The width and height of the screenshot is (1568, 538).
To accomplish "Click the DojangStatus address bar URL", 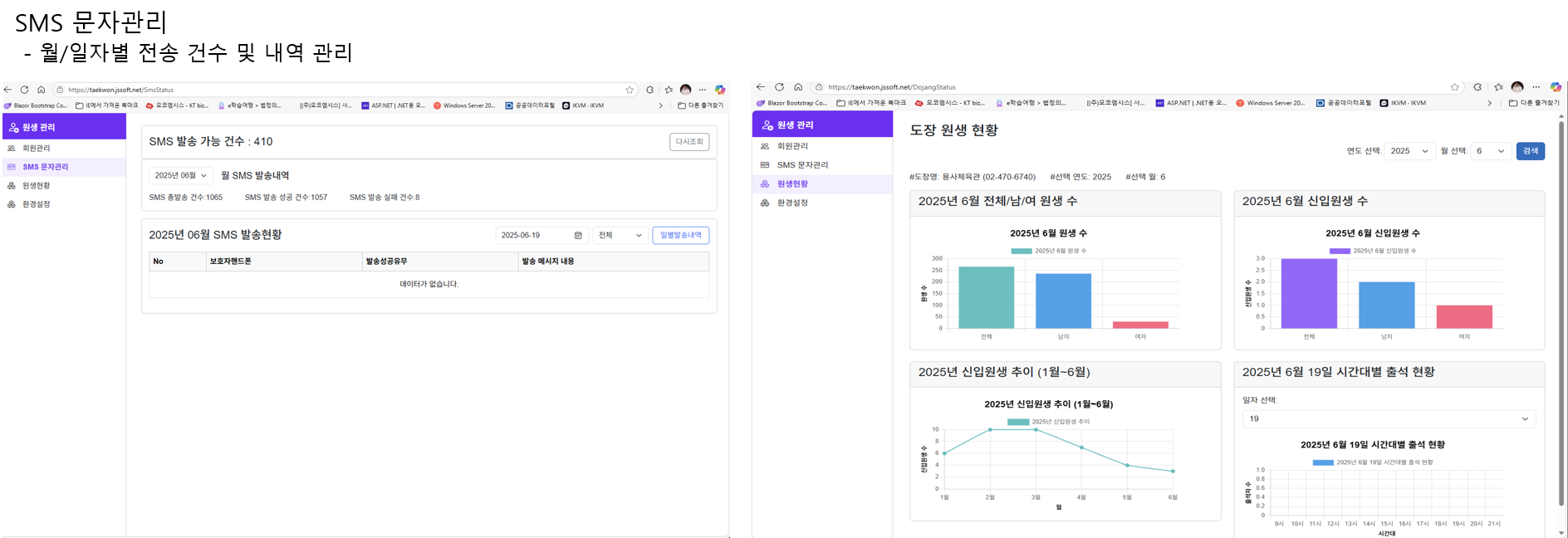I will [x=892, y=86].
